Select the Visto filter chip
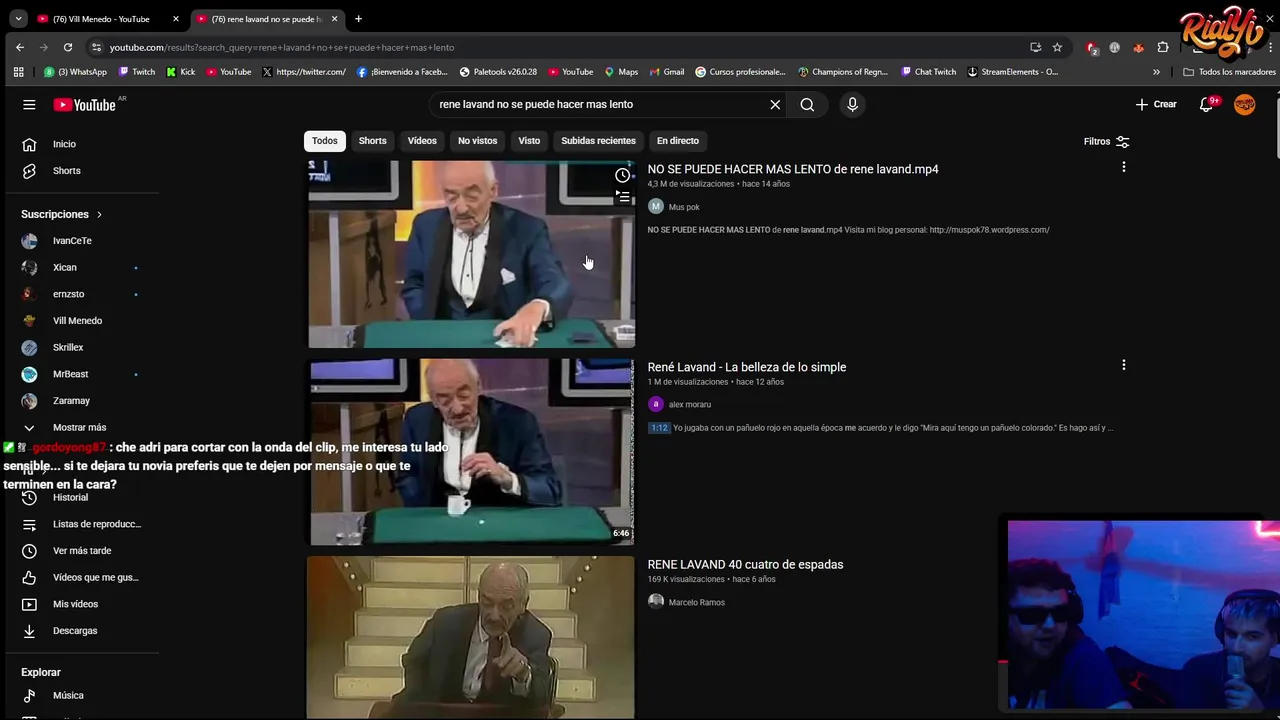 529,141
